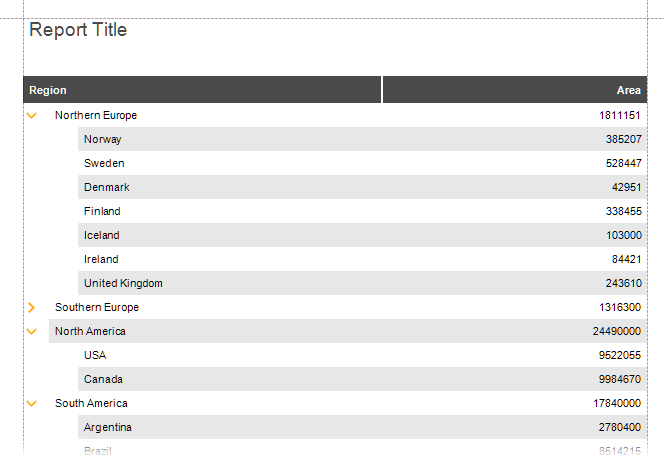The width and height of the screenshot is (664, 458).
Task: Collapse the North America group
Action: (x=32, y=331)
